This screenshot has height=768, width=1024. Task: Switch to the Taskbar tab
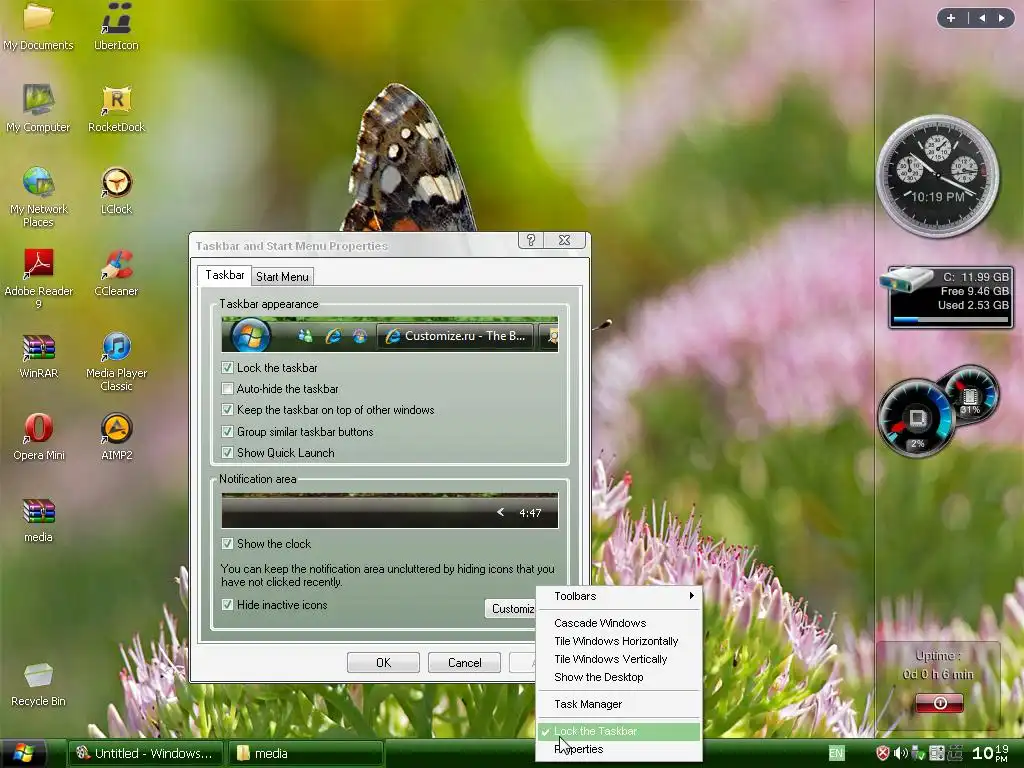224,275
